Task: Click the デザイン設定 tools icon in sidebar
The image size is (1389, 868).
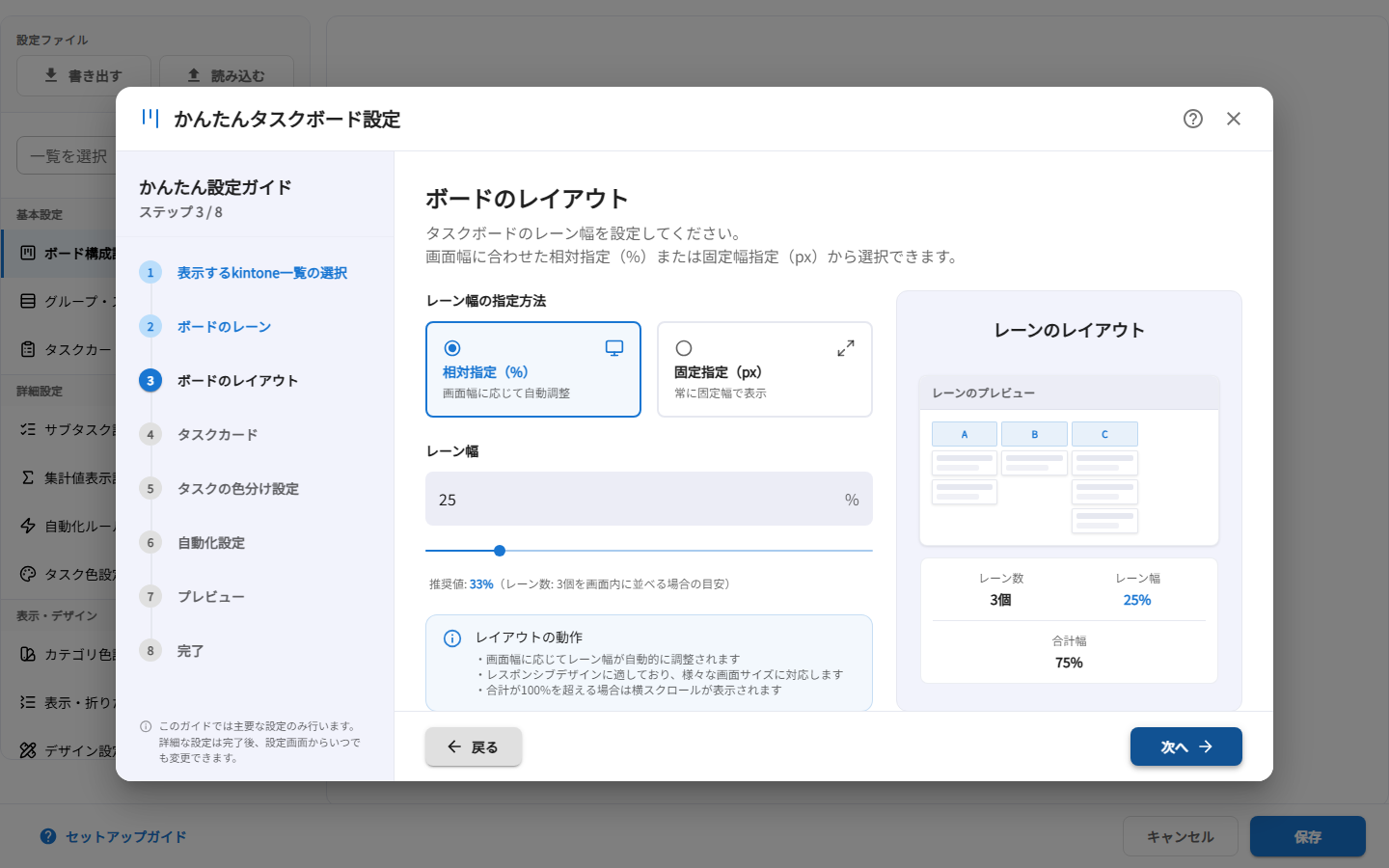Action: [28, 750]
